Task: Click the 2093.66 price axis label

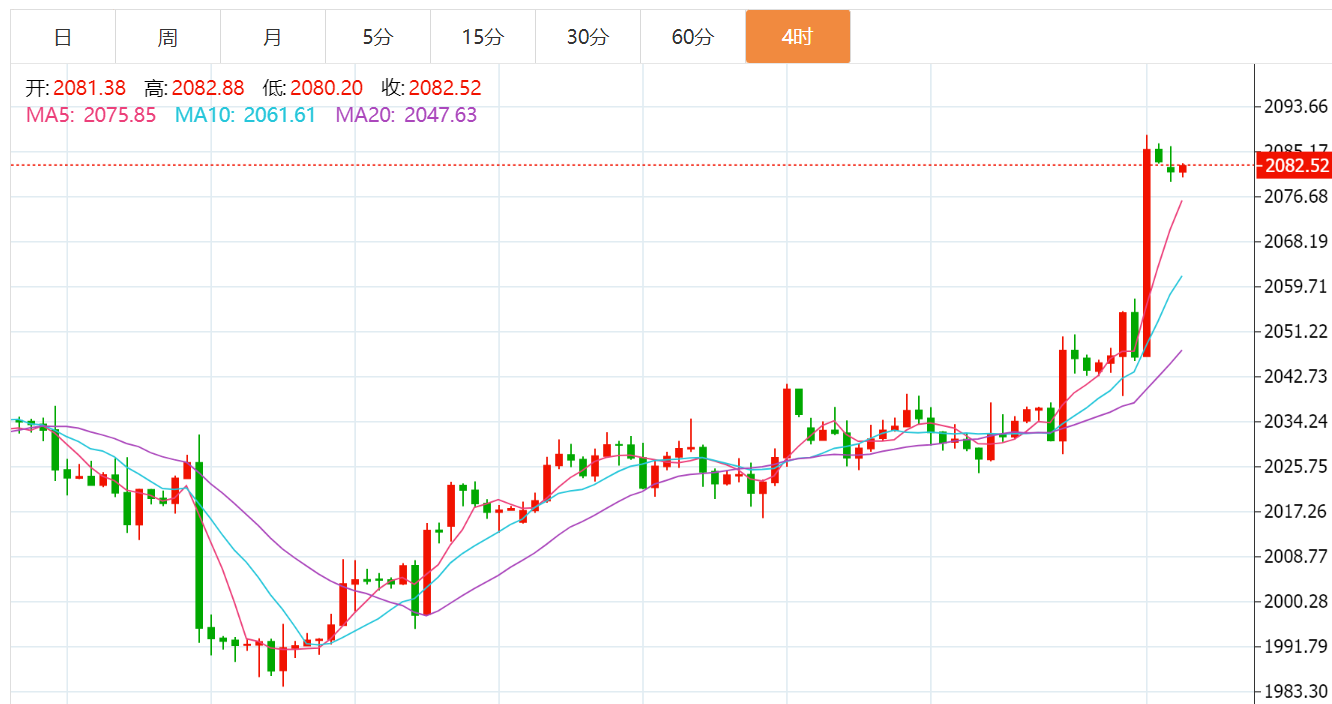Action: [1296, 106]
